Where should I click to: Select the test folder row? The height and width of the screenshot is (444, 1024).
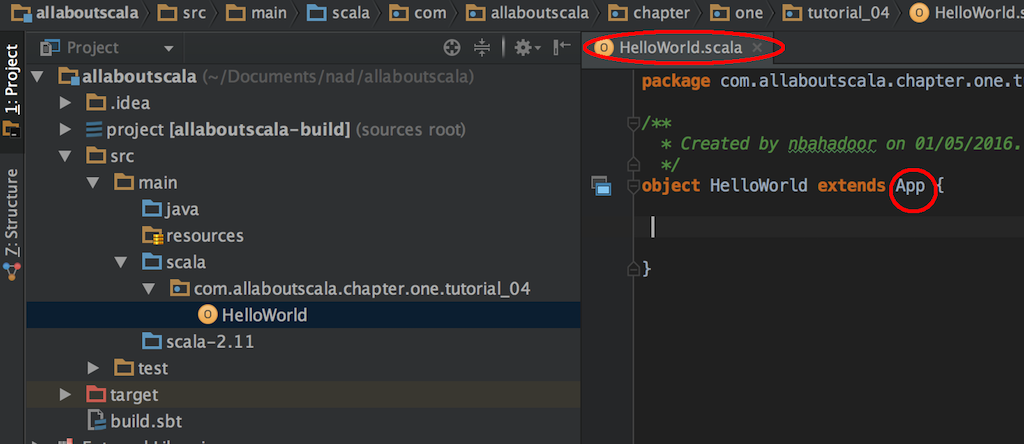(303, 368)
